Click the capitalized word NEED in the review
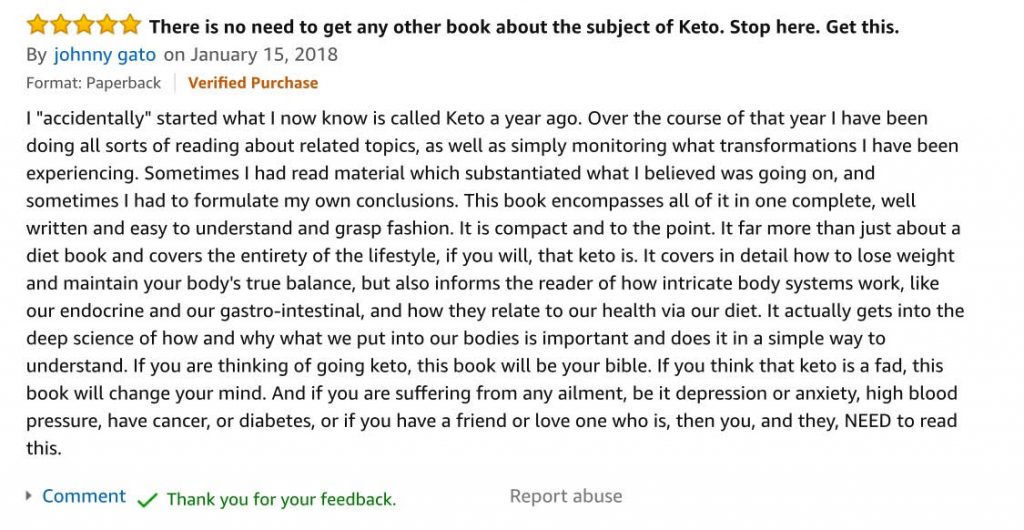The image size is (1024, 530). pos(868,420)
